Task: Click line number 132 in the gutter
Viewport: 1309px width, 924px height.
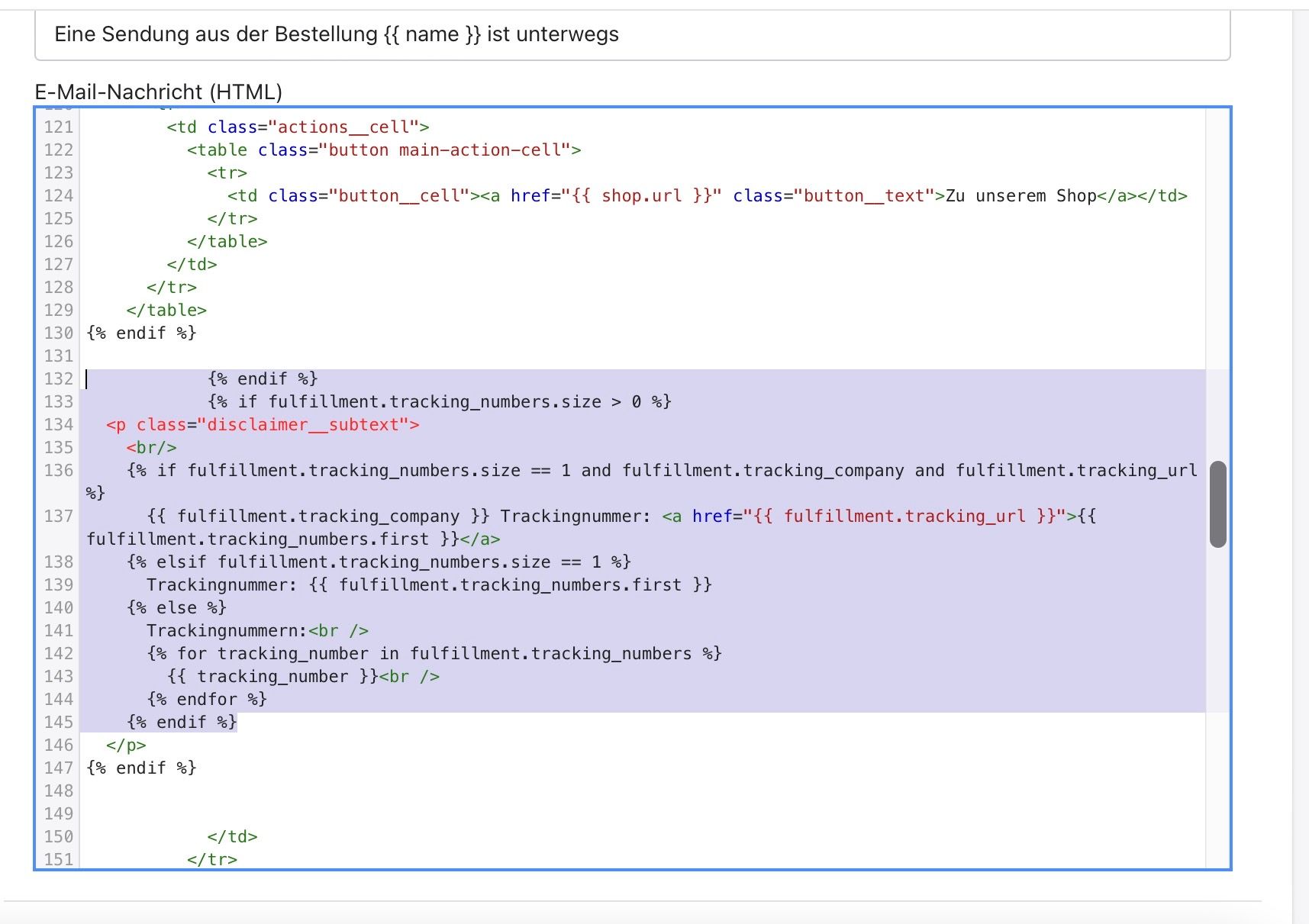Action: [x=59, y=379]
